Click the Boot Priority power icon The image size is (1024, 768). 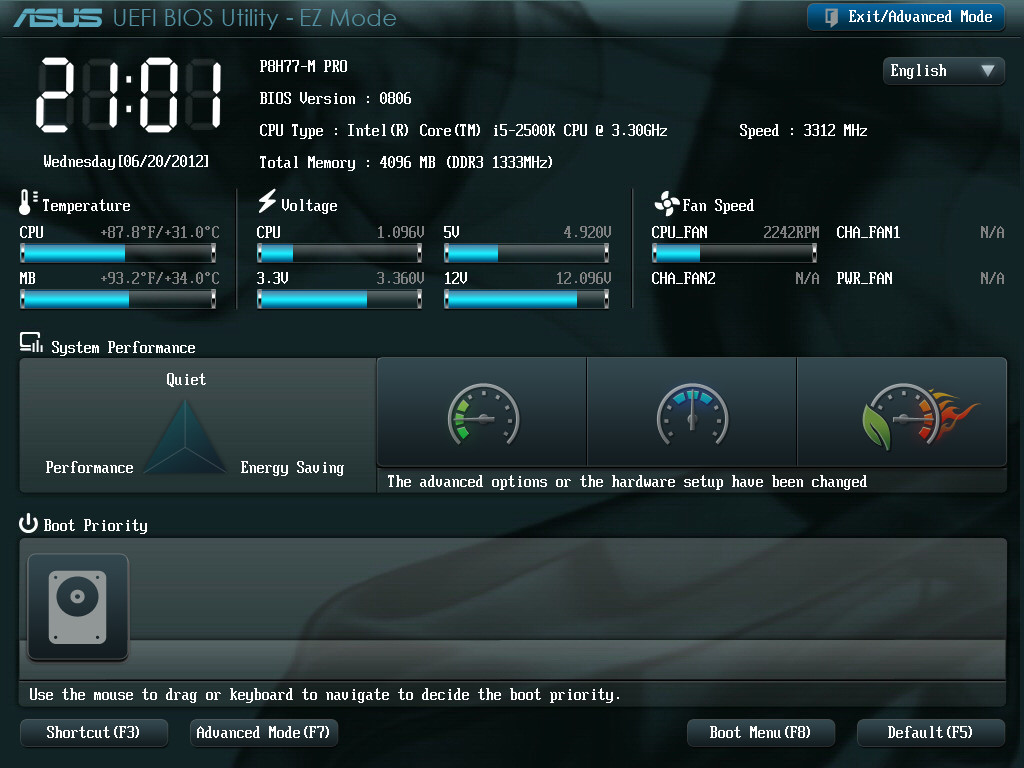[28, 524]
